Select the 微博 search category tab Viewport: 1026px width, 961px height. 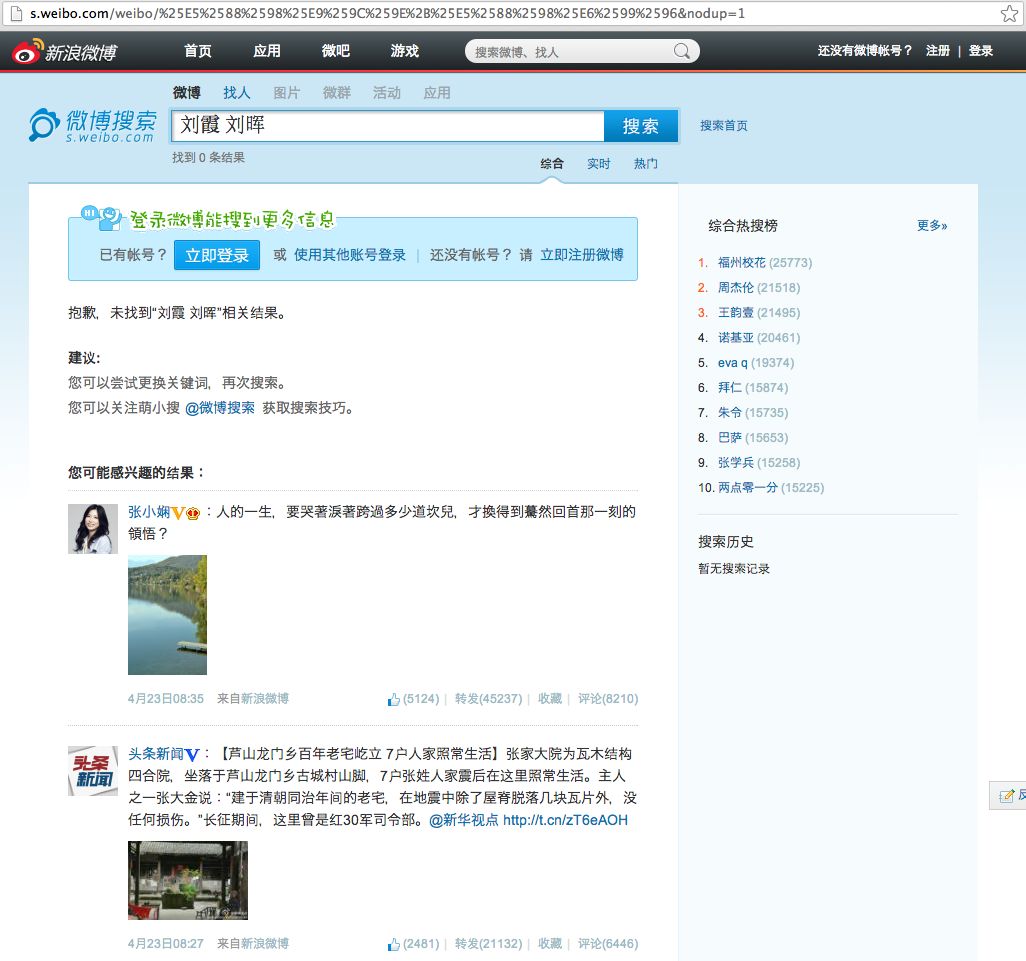point(186,92)
